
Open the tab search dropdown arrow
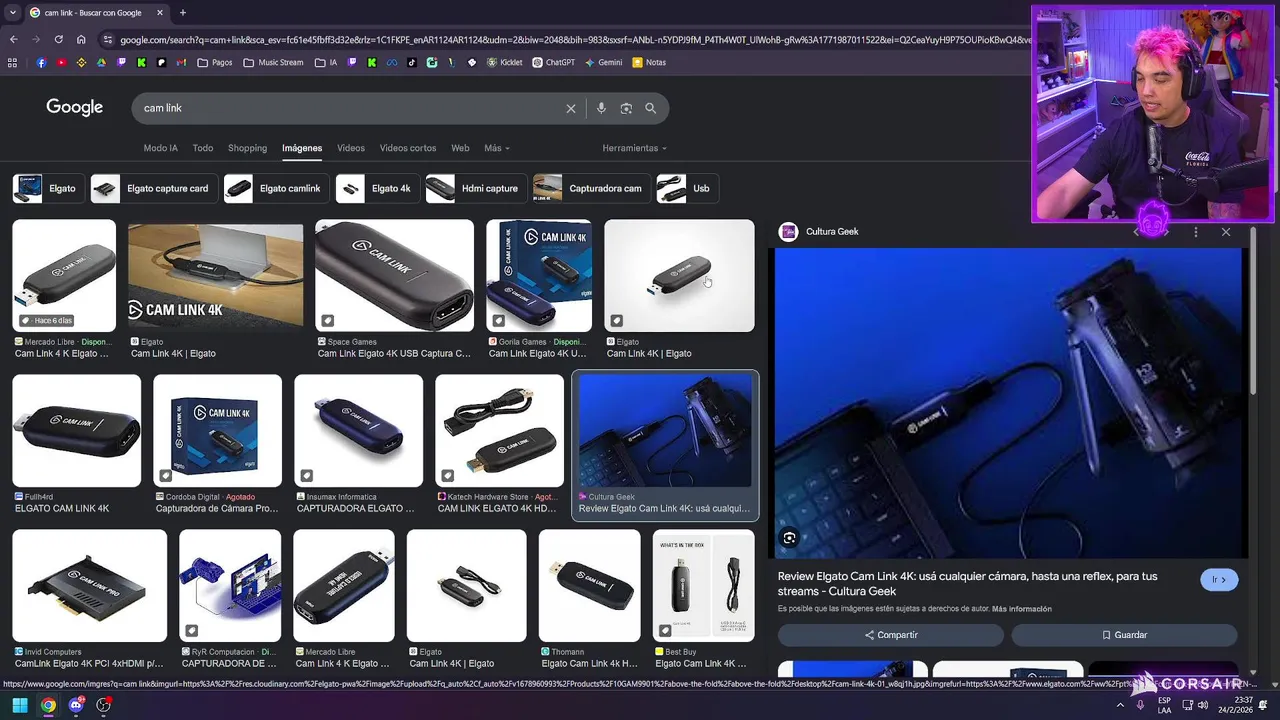tap(12, 13)
